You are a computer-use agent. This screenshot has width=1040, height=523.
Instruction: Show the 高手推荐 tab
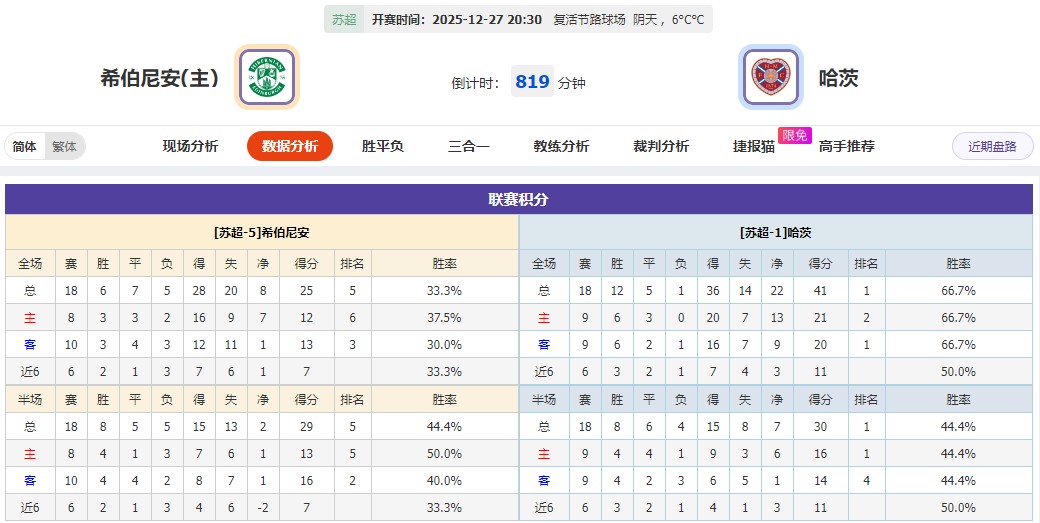coord(846,146)
